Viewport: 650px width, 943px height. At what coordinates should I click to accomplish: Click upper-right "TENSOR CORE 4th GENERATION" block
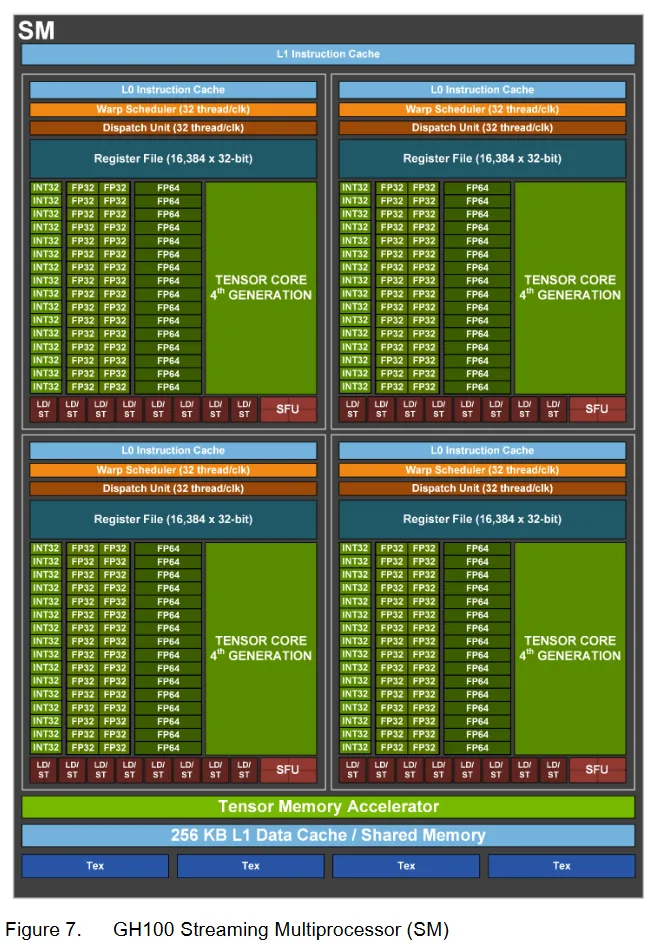coord(570,288)
